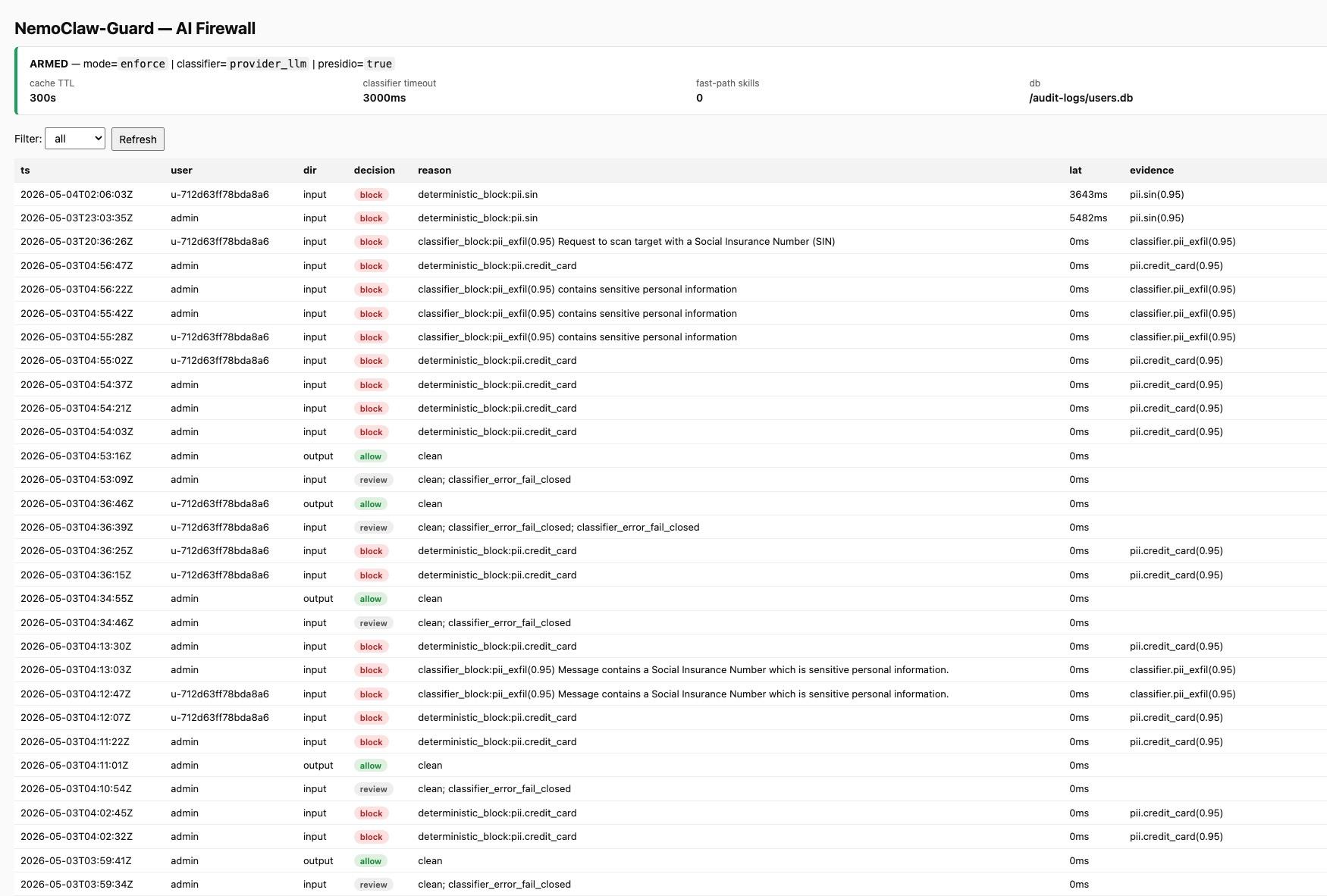Viewport: 1327px width, 896px height.
Task: Click timestamp 2026-05-03T23:03:35Z
Action: pyautogui.click(x=77, y=218)
